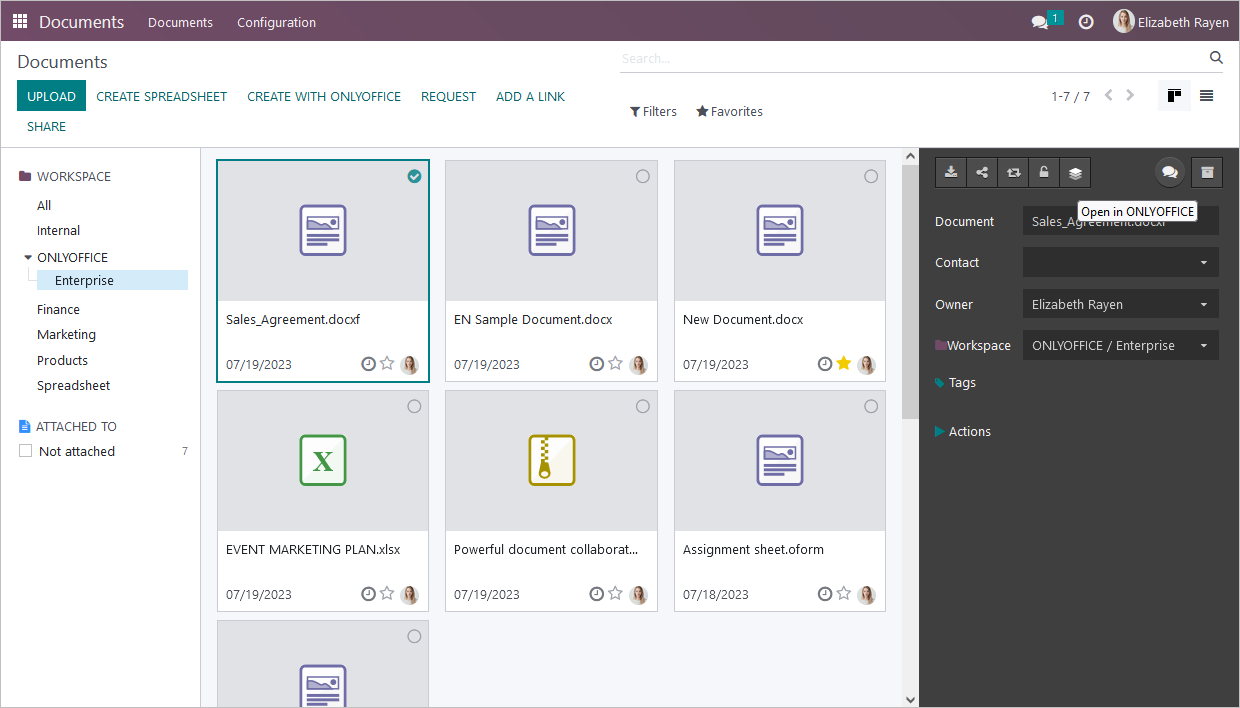Open chatter from side panel chat icon

1170,172
